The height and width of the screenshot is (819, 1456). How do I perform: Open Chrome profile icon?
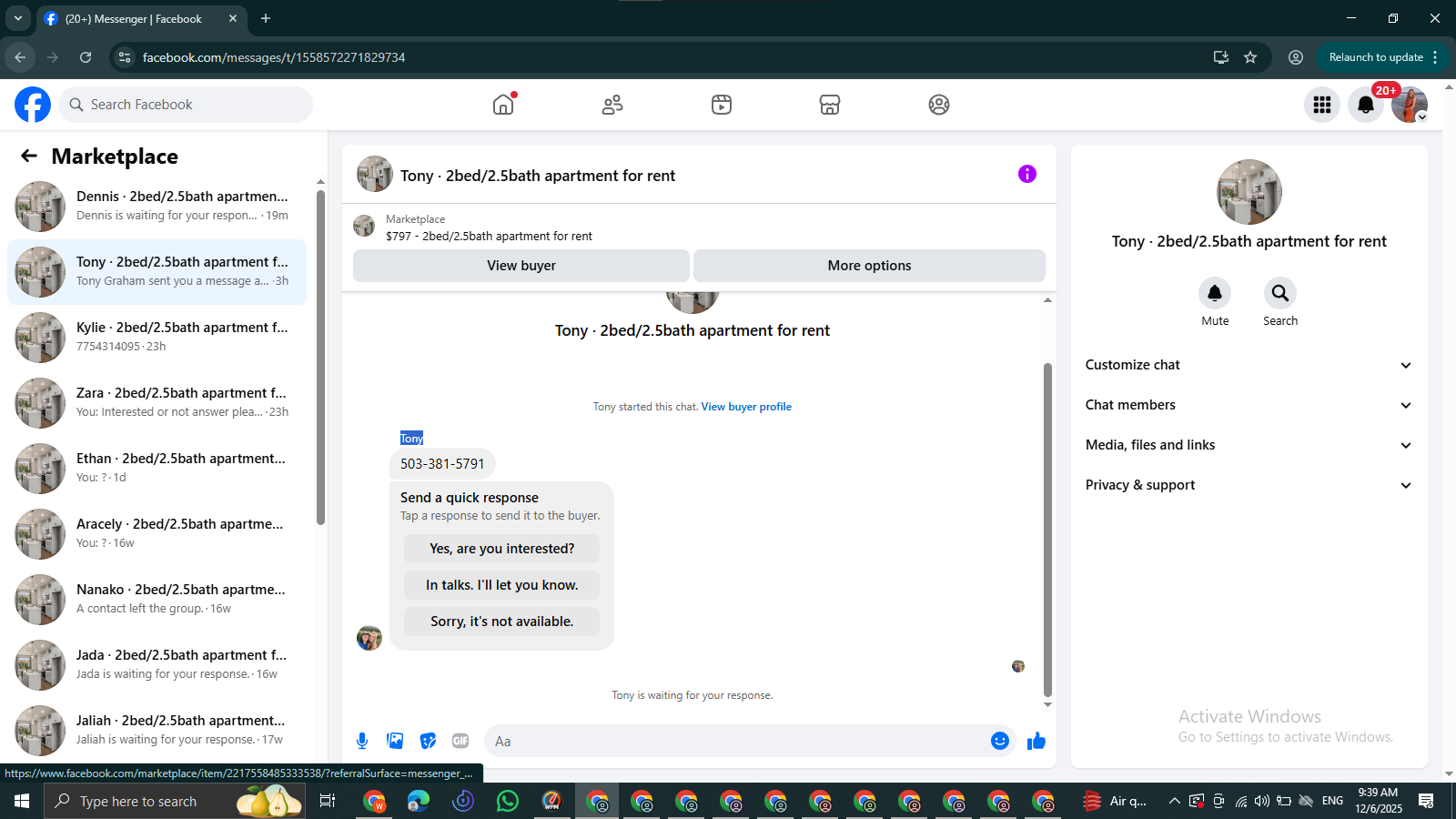1296,57
